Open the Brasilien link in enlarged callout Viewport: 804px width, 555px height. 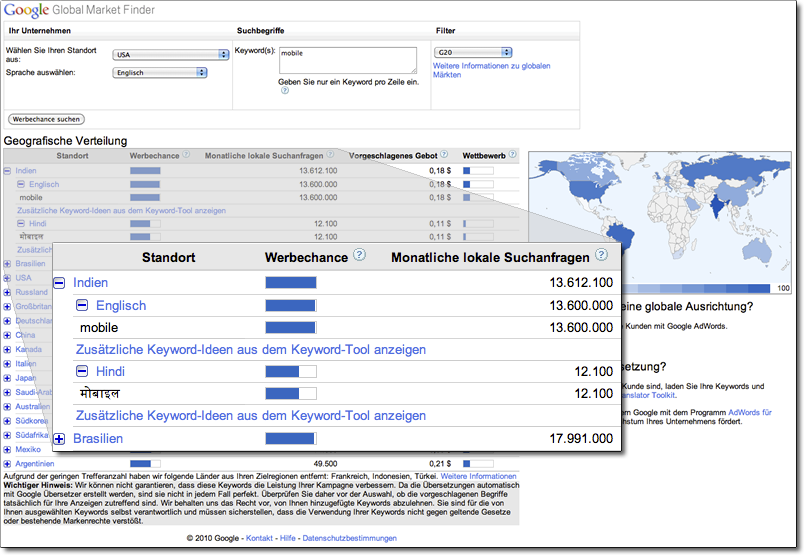98,439
